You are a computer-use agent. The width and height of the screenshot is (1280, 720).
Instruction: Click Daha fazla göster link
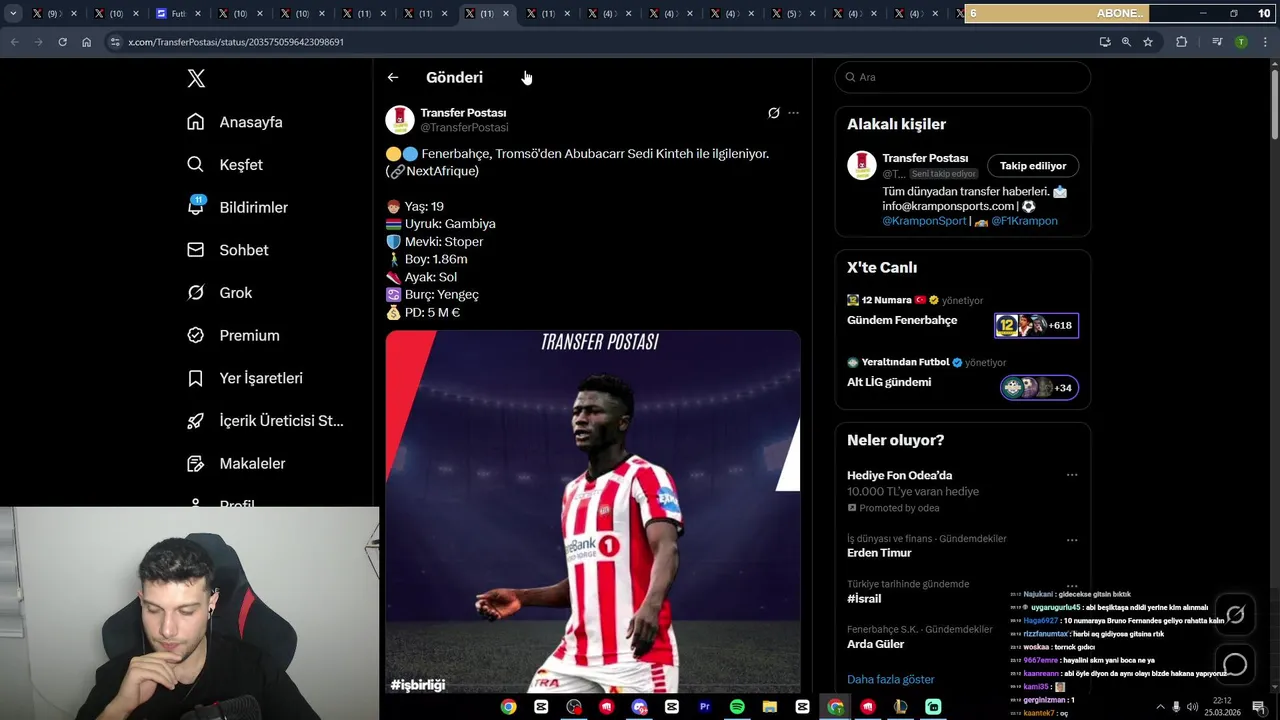click(890, 680)
